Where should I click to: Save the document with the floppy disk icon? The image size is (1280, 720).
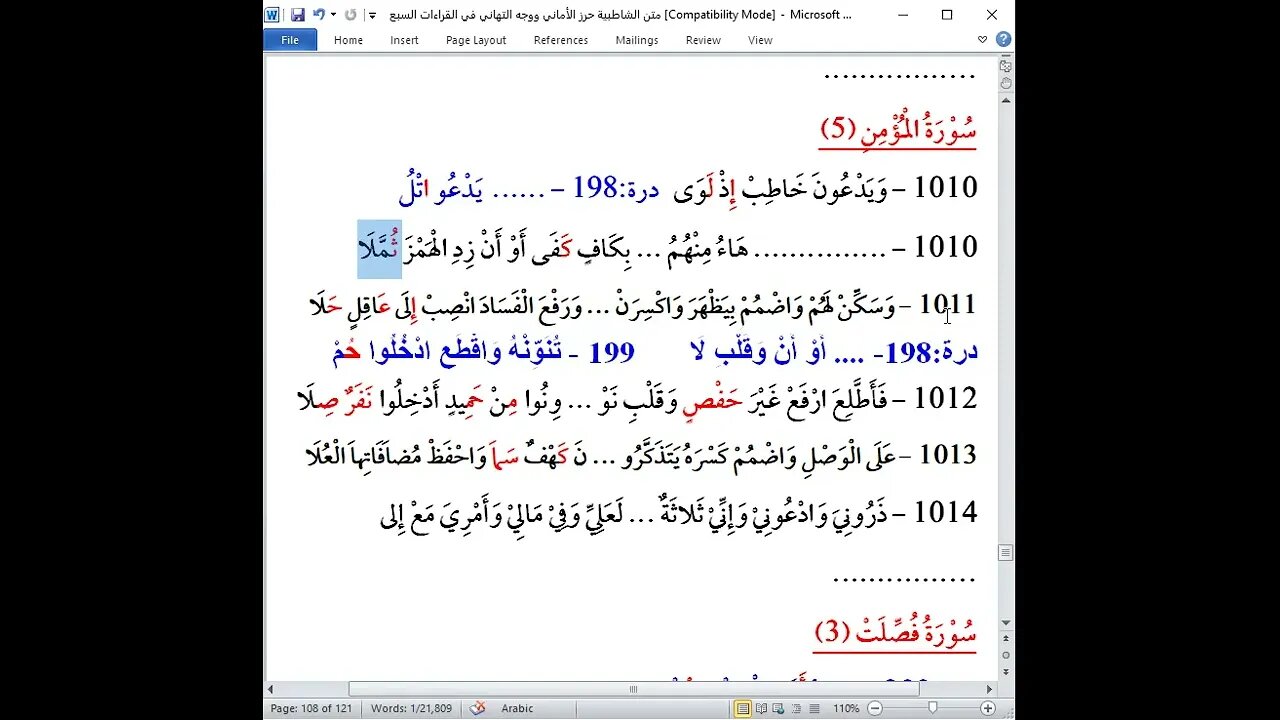297,15
